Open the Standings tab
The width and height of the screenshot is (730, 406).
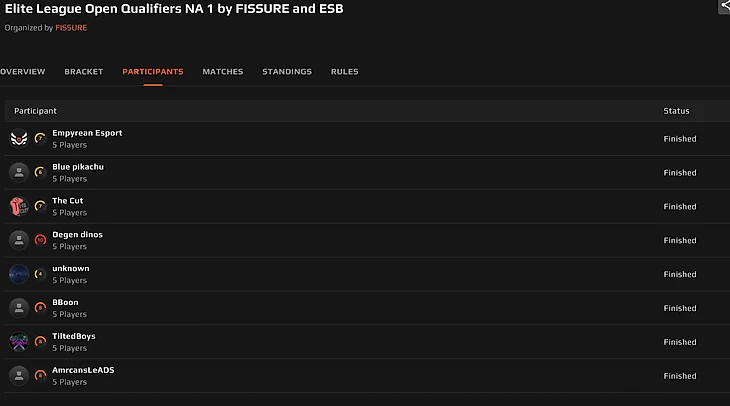click(287, 72)
